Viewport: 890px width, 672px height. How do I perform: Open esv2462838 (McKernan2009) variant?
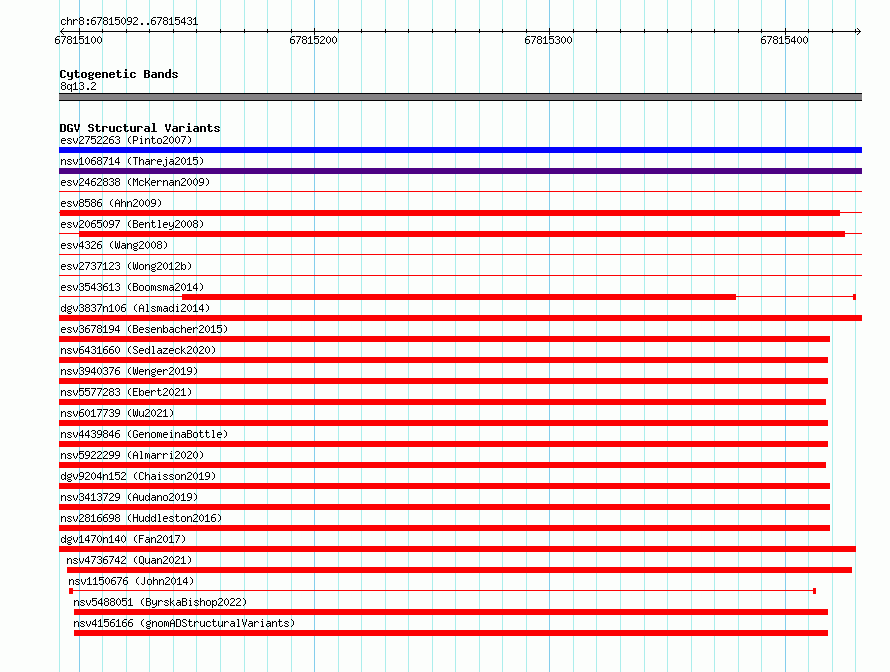pyautogui.click(x=135, y=182)
